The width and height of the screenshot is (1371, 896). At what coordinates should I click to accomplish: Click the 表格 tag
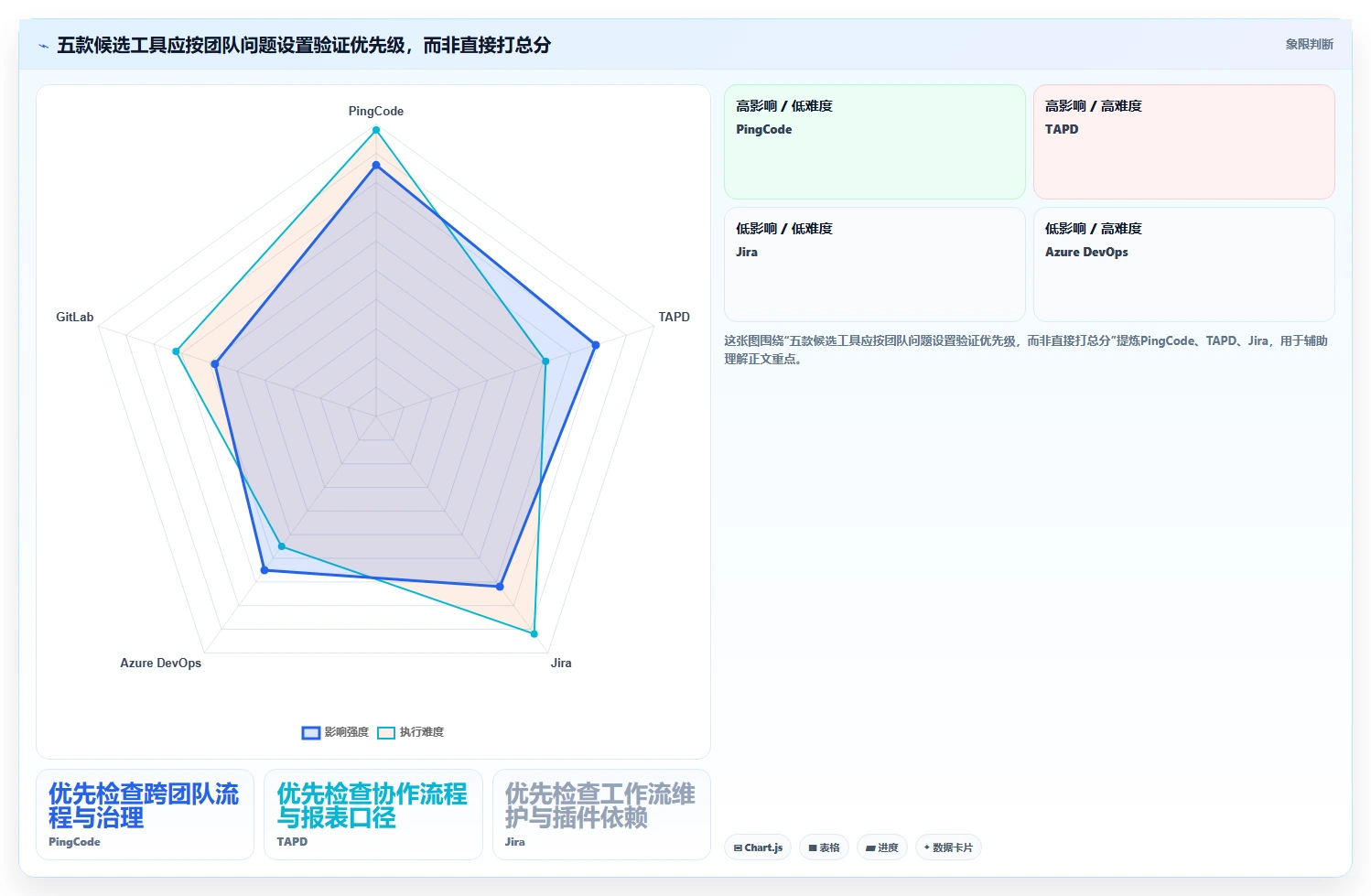click(824, 847)
